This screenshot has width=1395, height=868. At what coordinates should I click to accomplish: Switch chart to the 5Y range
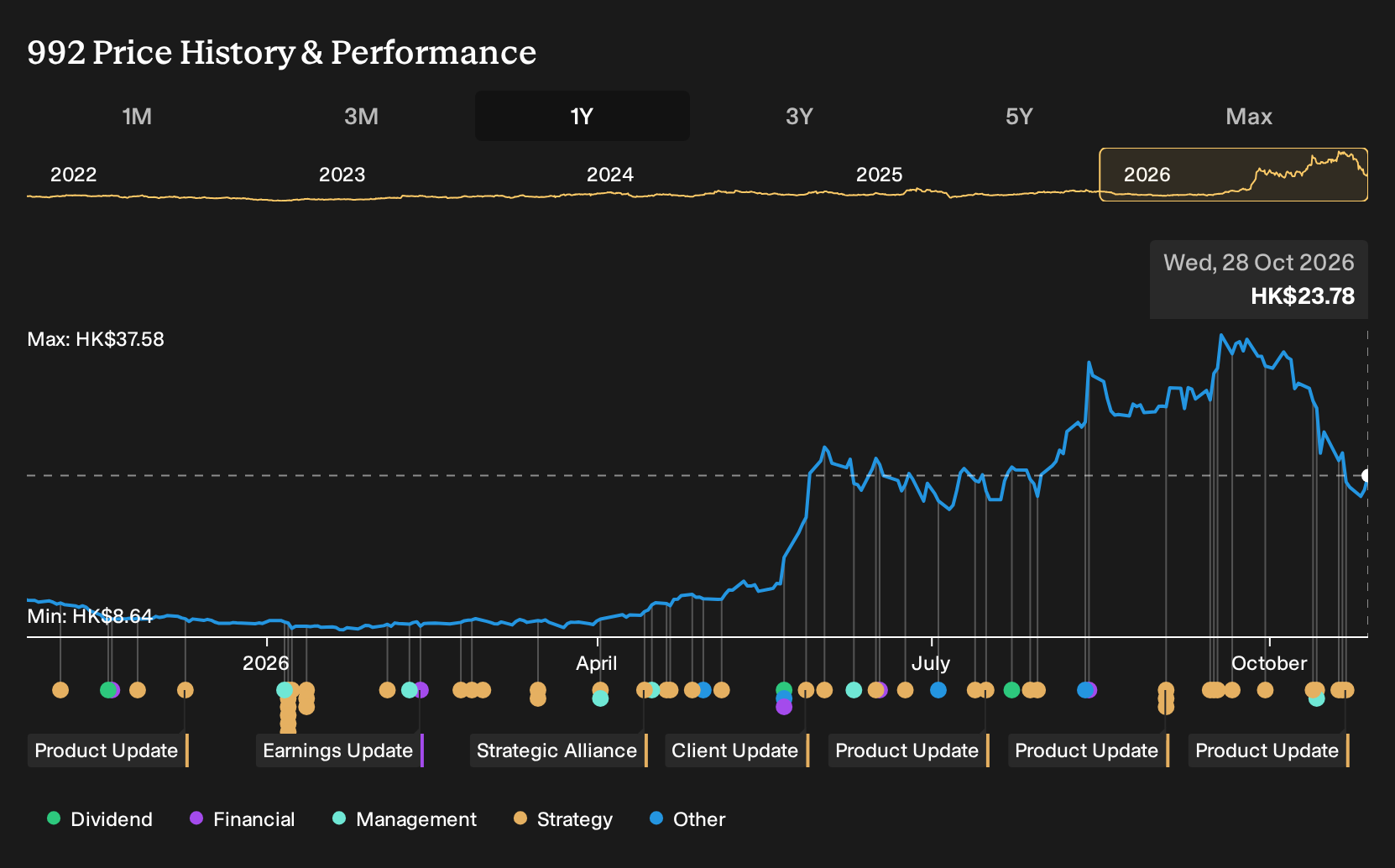[x=1019, y=116]
